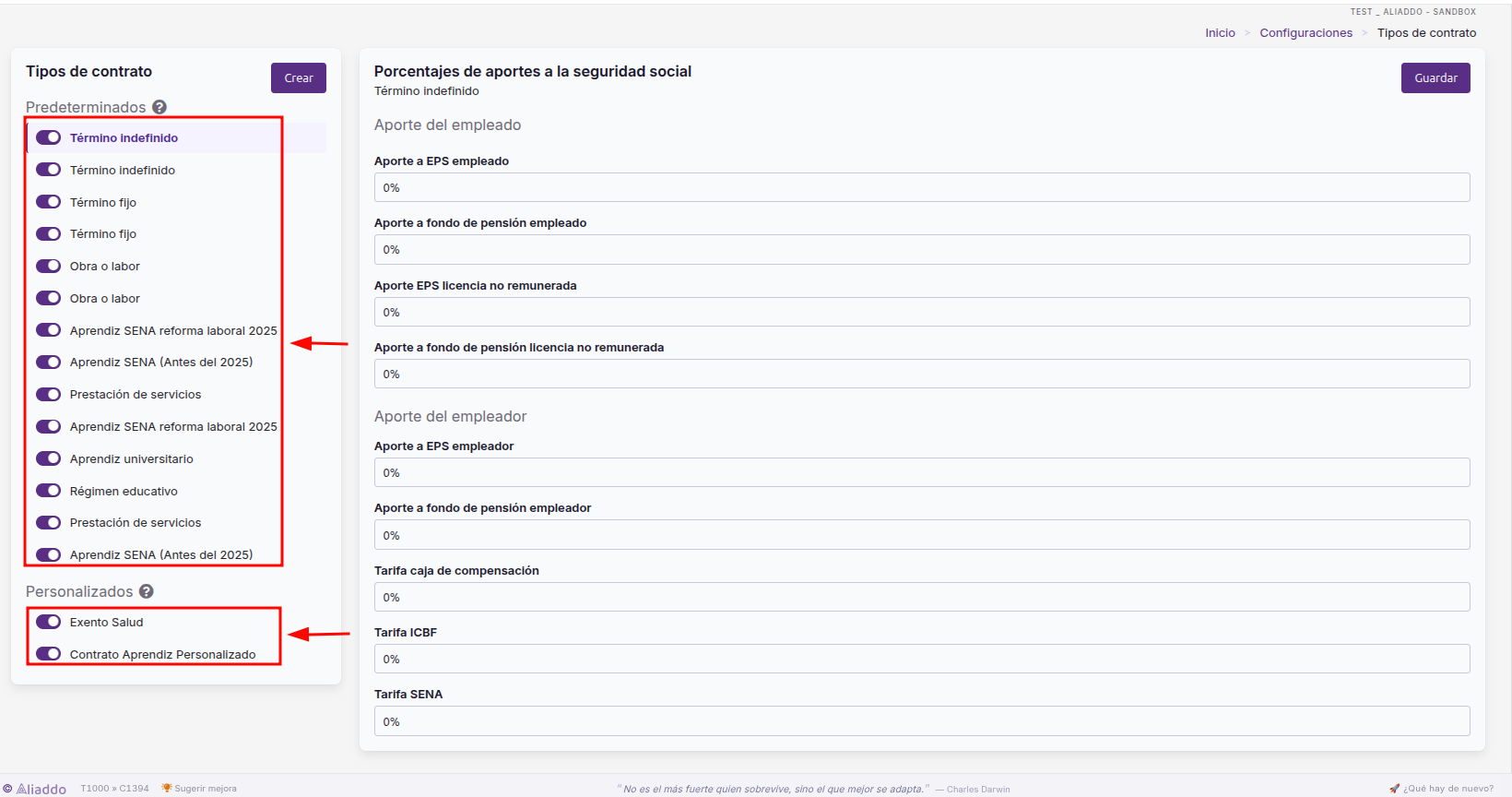The height and width of the screenshot is (797, 1512).
Task: Go to Inicio breadcrumb link
Action: click(1220, 33)
